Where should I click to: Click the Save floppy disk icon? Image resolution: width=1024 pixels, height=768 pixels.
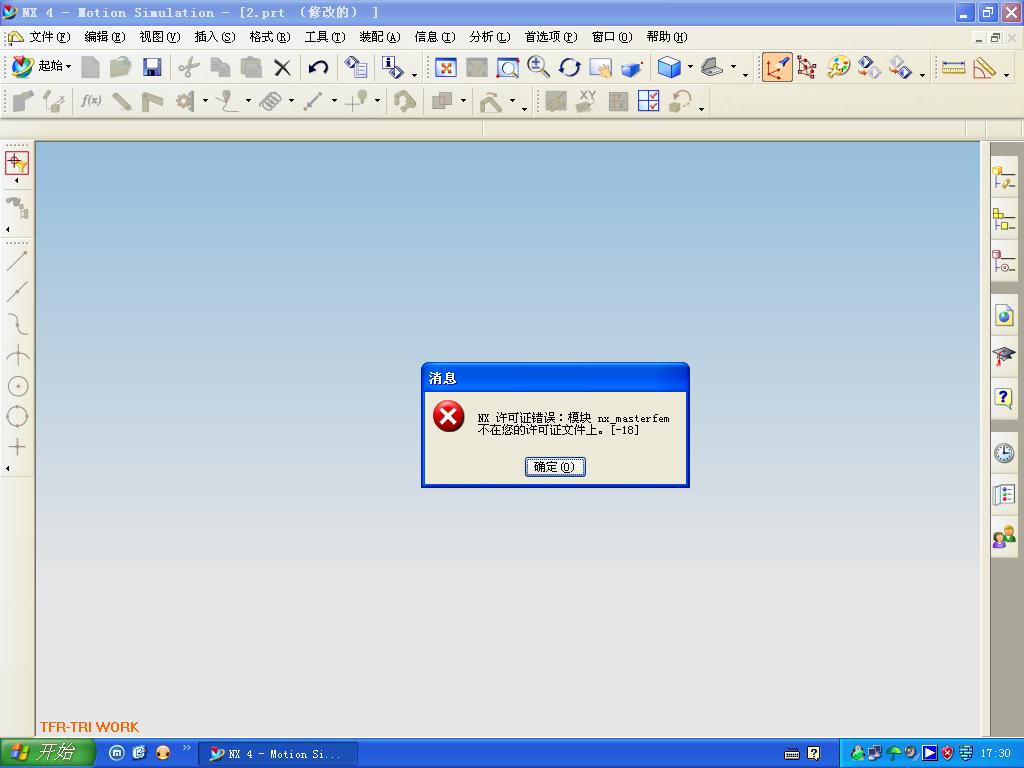(152, 67)
